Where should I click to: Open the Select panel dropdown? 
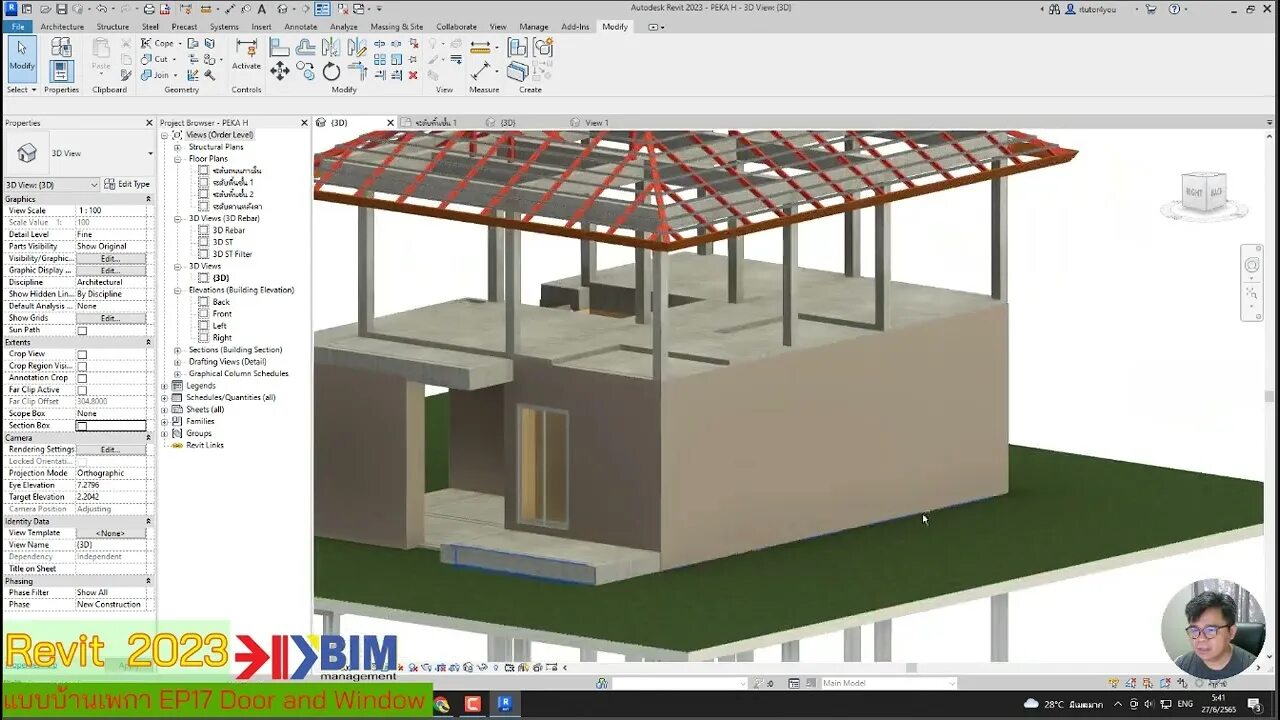click(x=21, y=90)
